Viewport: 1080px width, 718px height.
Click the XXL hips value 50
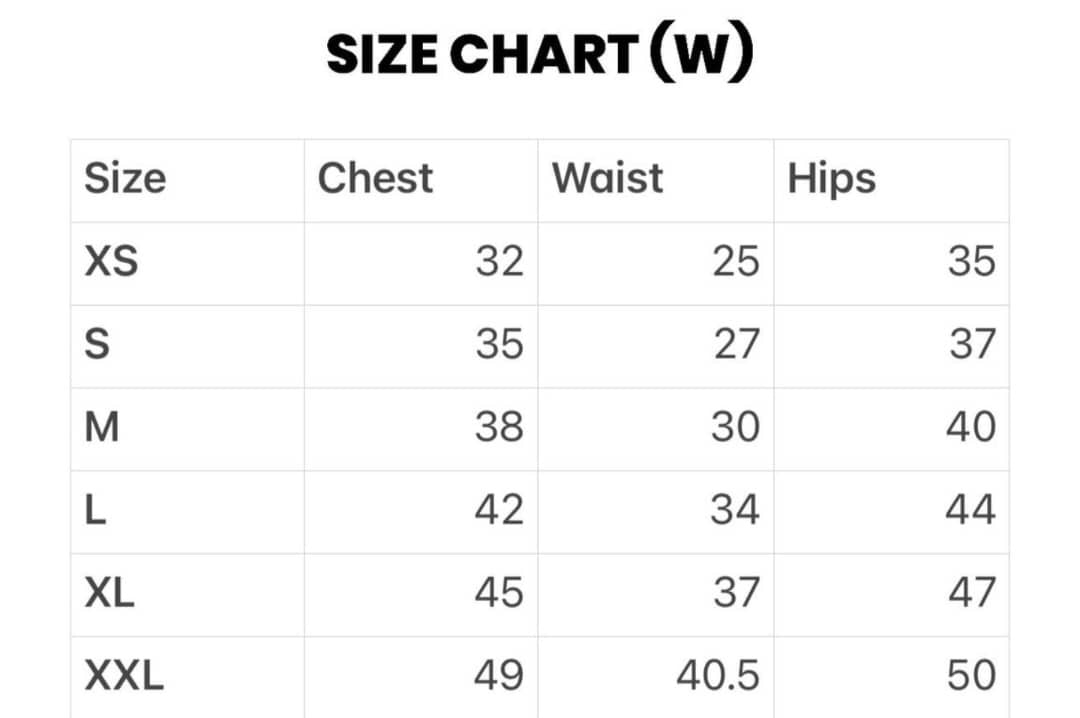point(971,677)
